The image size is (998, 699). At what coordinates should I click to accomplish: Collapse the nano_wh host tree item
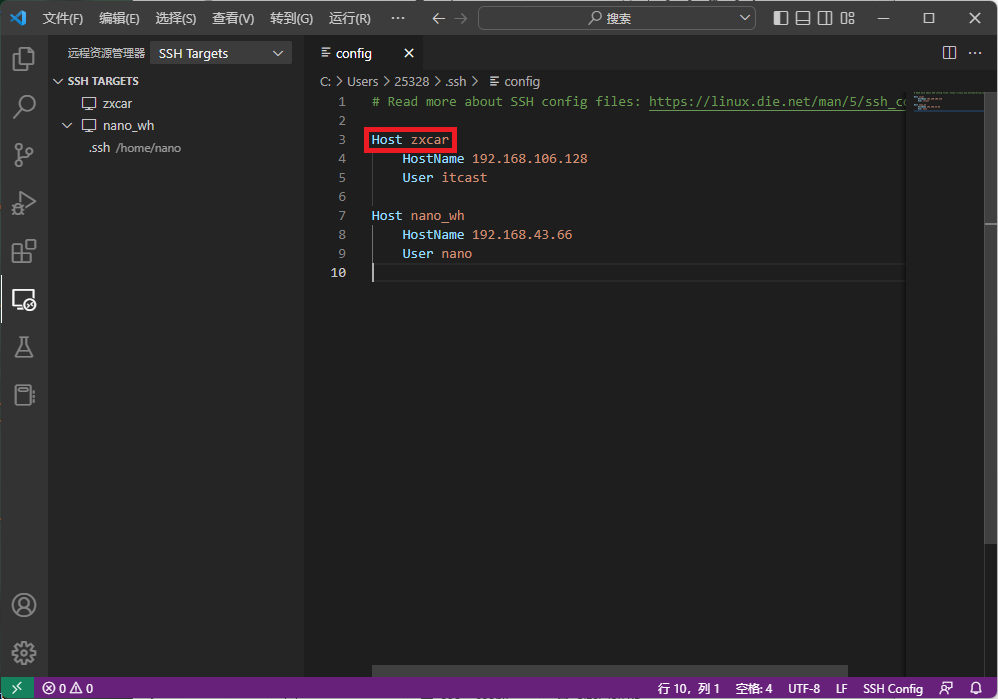click(x=67, y=126)
